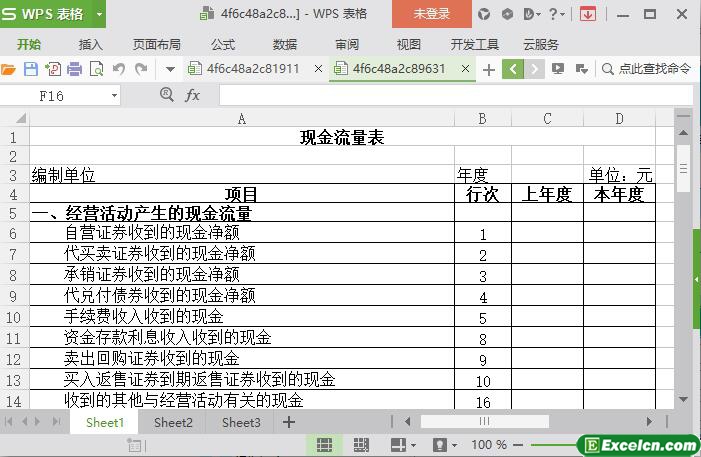Select column C header
This screenshot has width=701, height=457.
click(547, 119)
